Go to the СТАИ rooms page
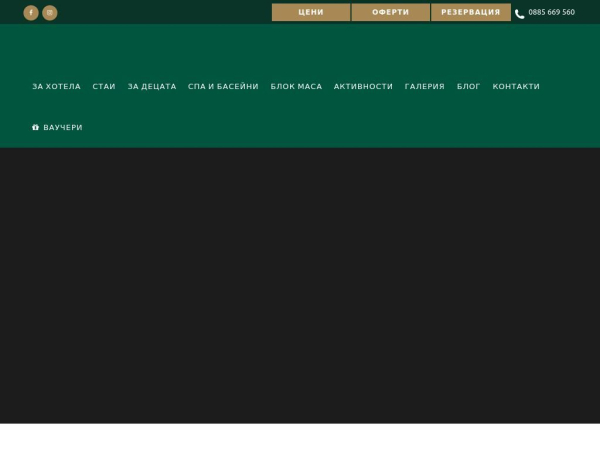This screenshot has width=600, height=450. [x=104, y=86]
